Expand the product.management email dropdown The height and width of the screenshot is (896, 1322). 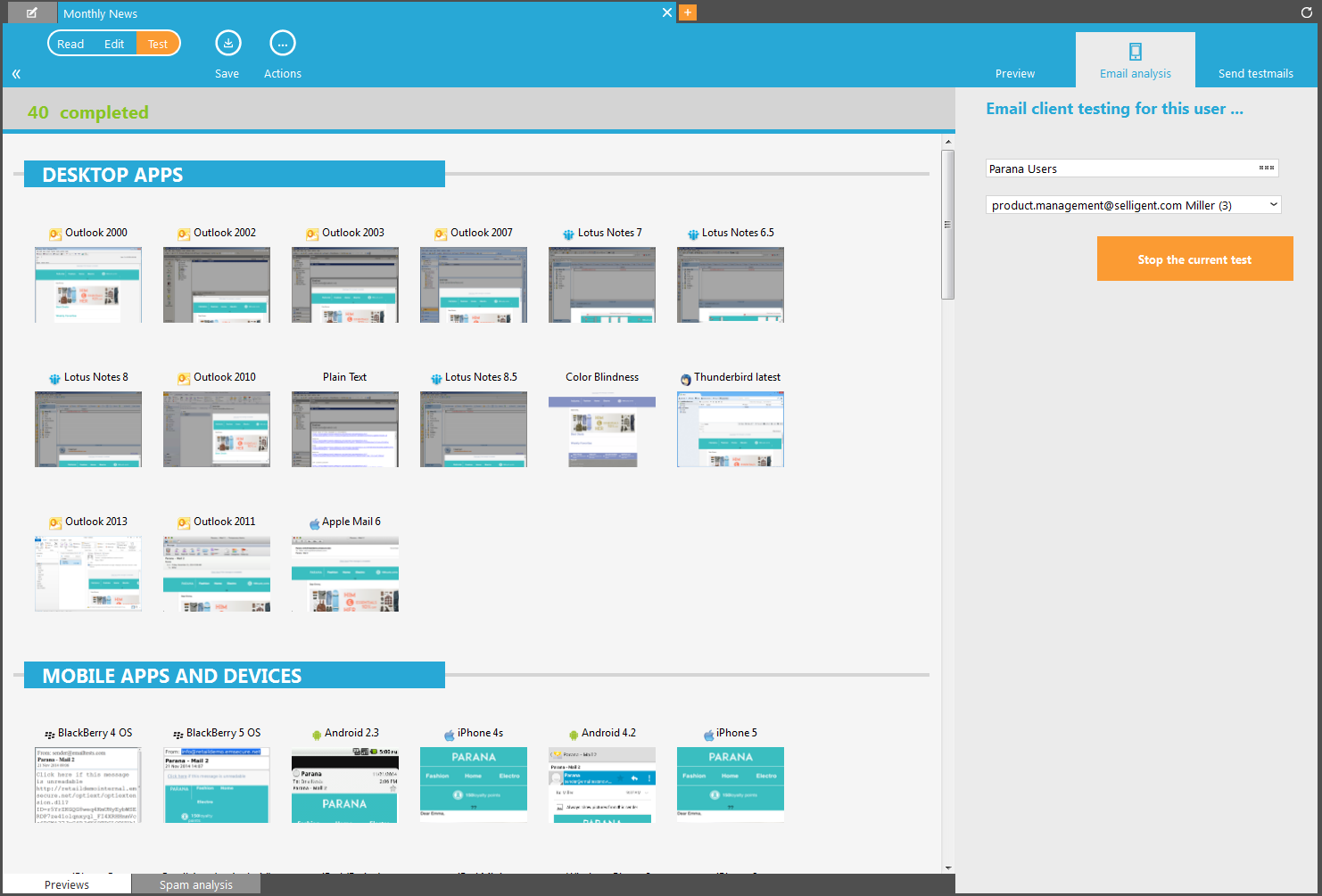pos(1273,205)
